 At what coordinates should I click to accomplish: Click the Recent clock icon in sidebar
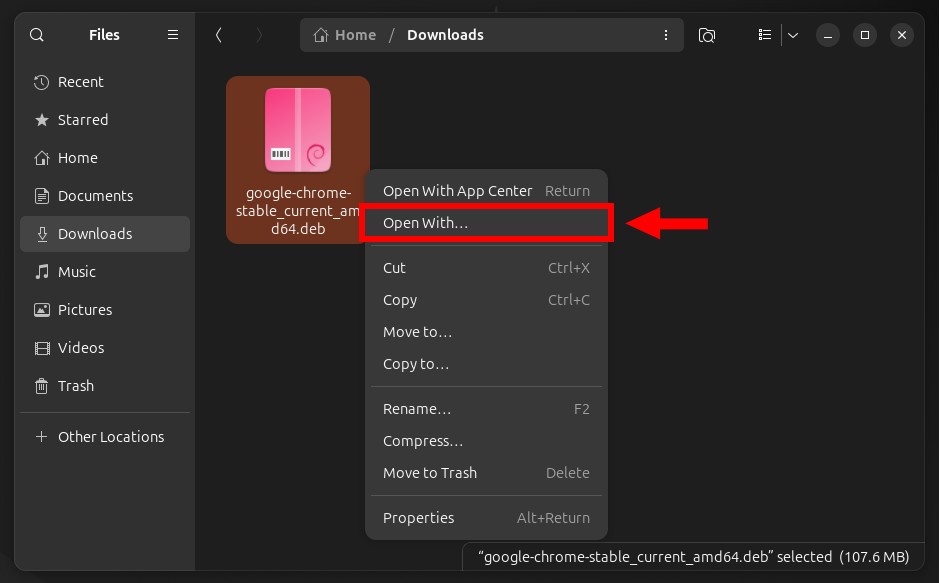(x=41, y=82)
